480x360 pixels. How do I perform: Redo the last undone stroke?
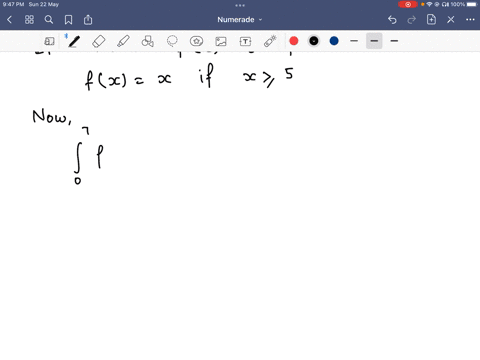click(412, 20)
